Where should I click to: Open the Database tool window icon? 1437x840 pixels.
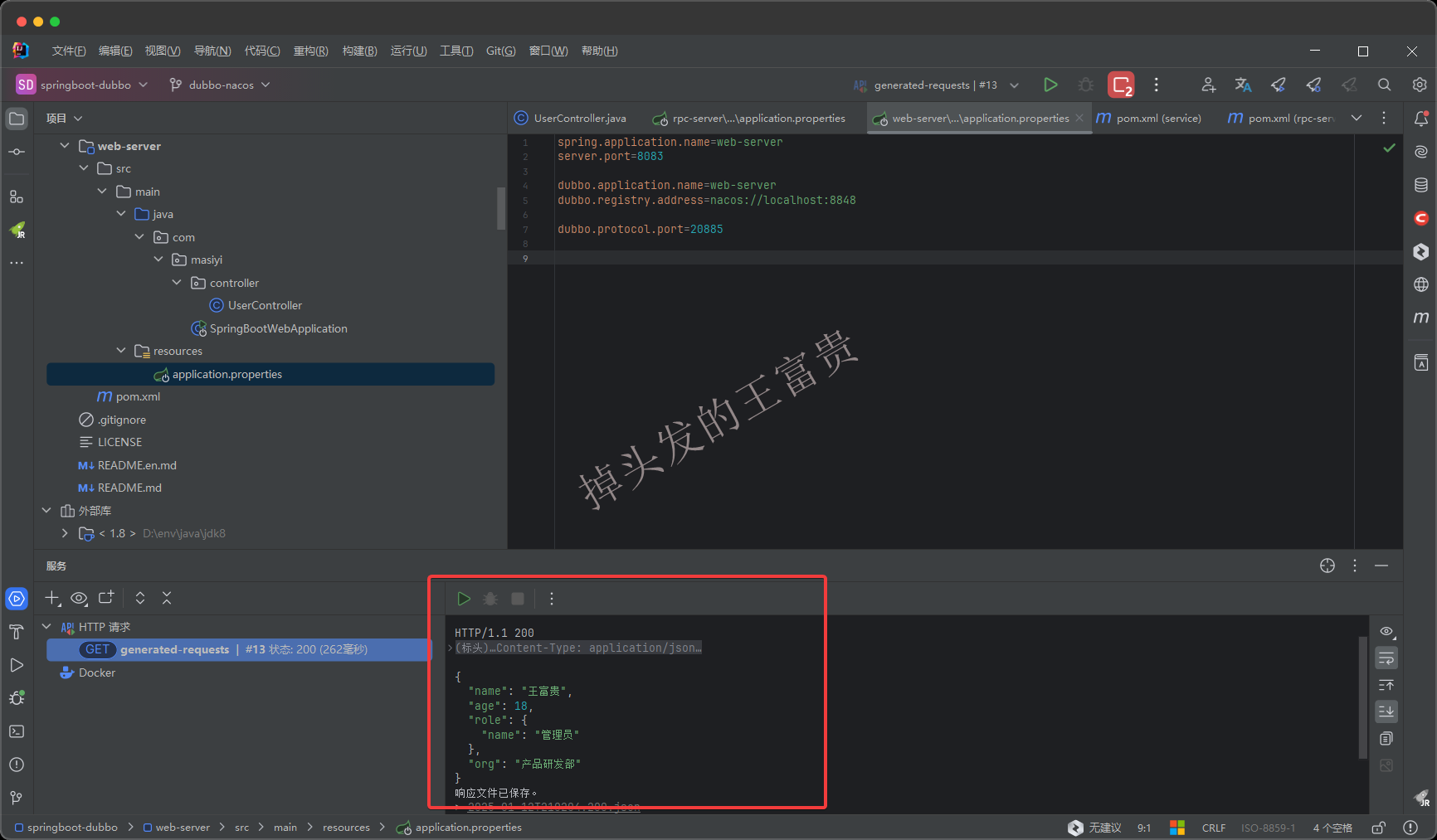1421,185
